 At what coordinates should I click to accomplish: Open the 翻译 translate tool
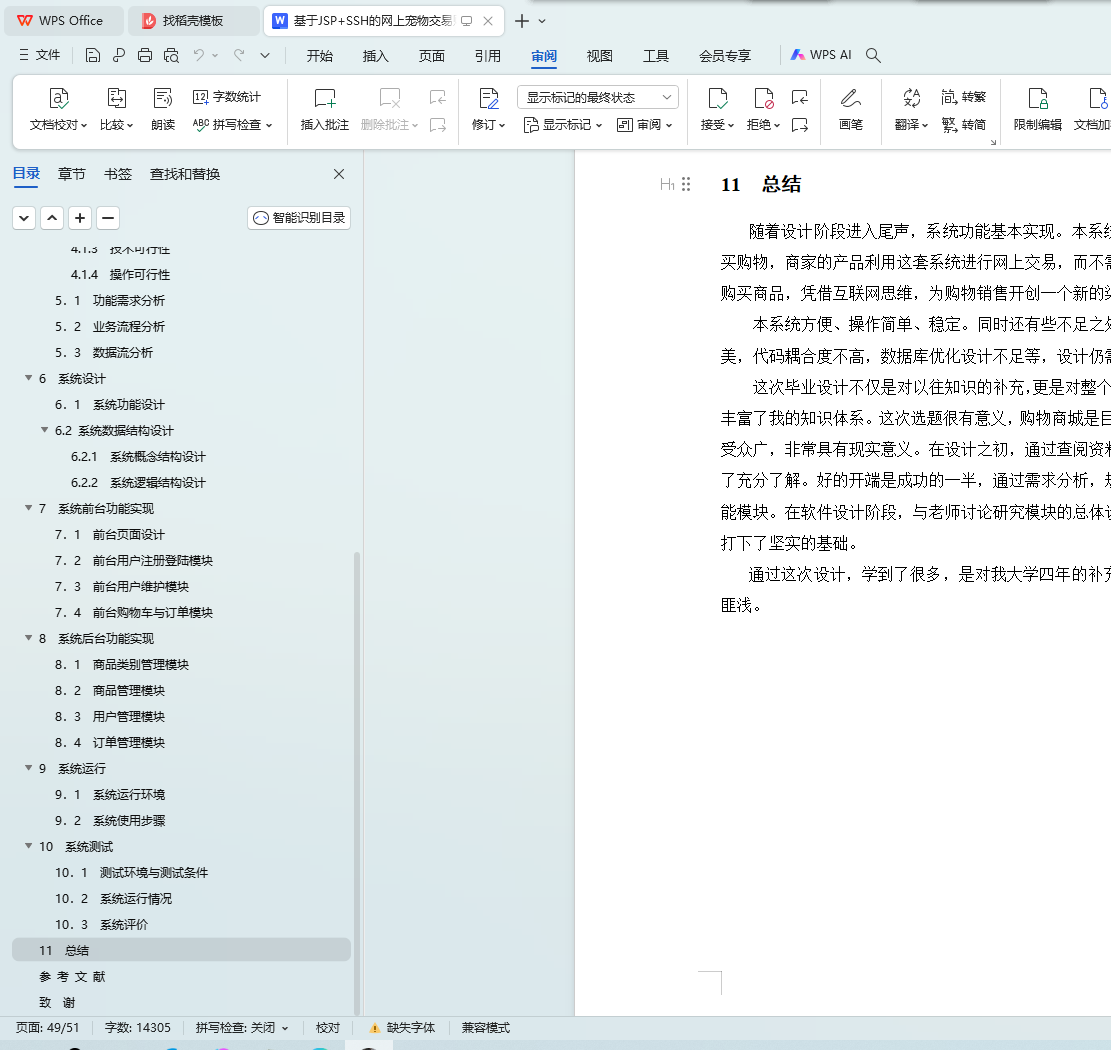click(911, 109)
